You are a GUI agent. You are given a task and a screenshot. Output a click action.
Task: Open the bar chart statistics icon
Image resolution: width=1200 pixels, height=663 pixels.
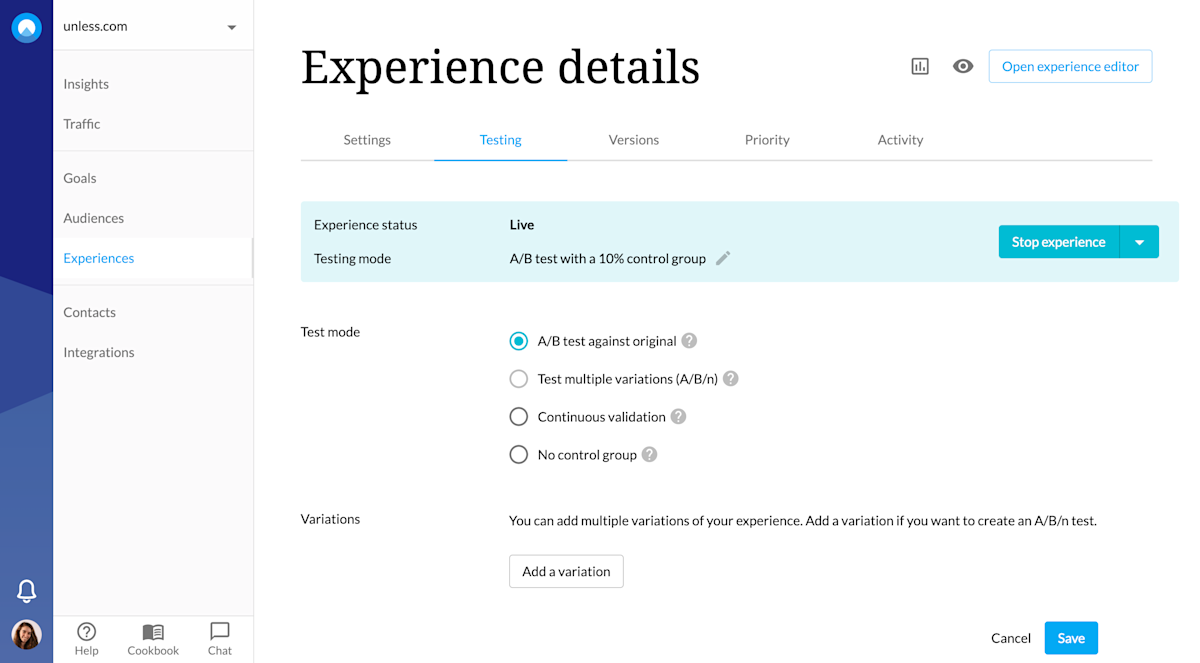tap(920, 66)
